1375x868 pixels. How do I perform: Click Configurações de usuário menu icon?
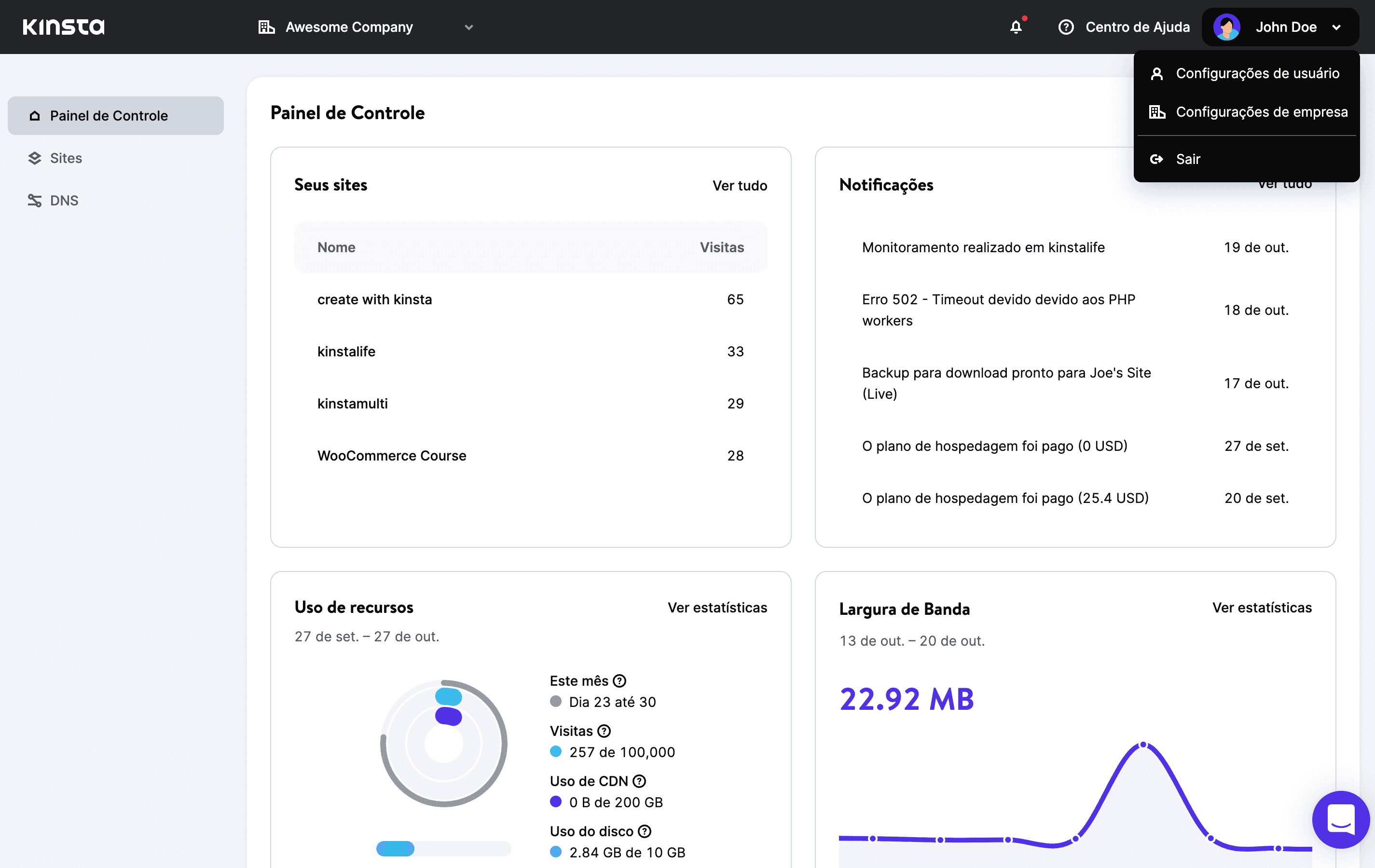pos(1157,72)
